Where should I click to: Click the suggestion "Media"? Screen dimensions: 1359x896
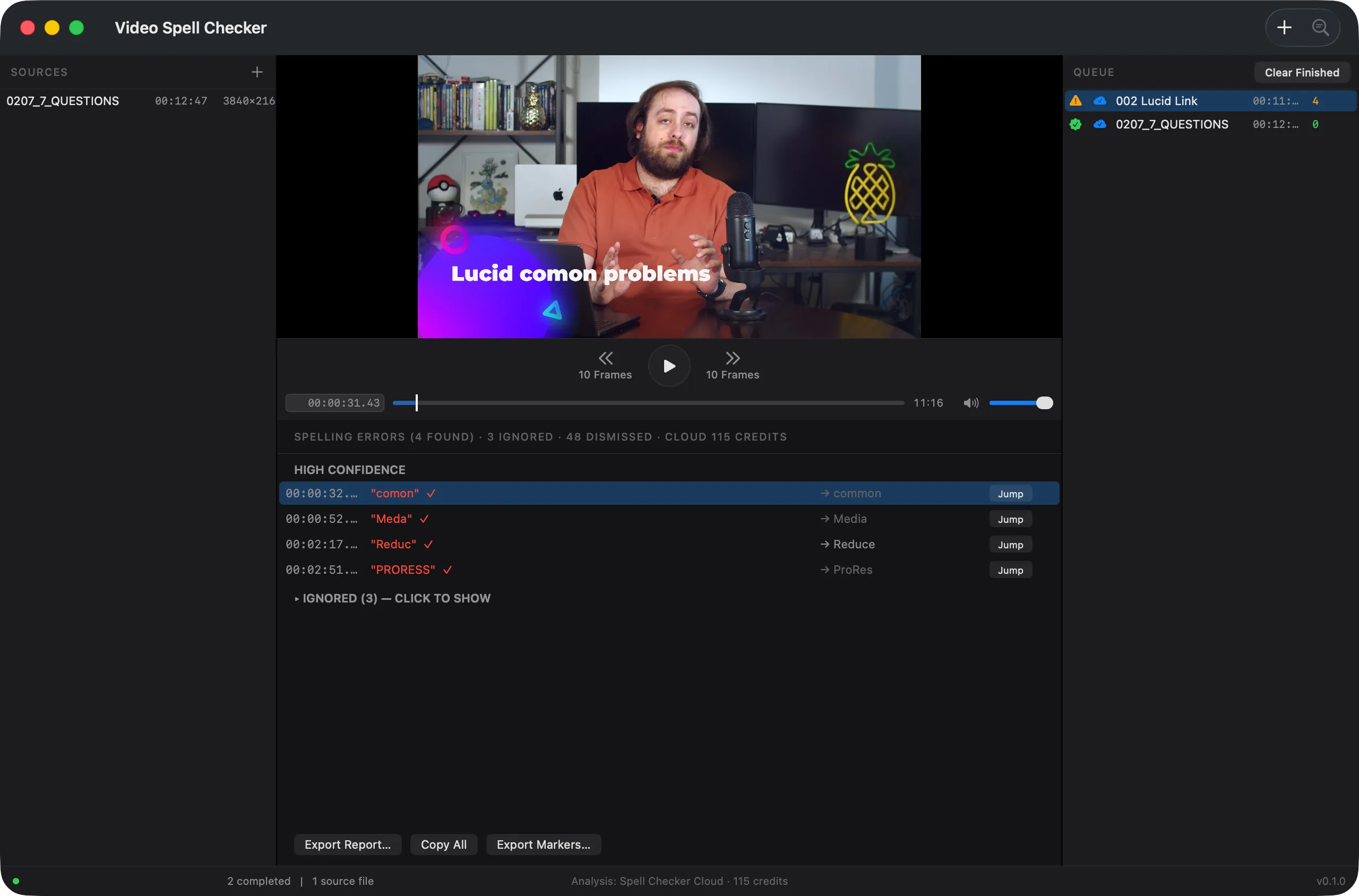850,520
